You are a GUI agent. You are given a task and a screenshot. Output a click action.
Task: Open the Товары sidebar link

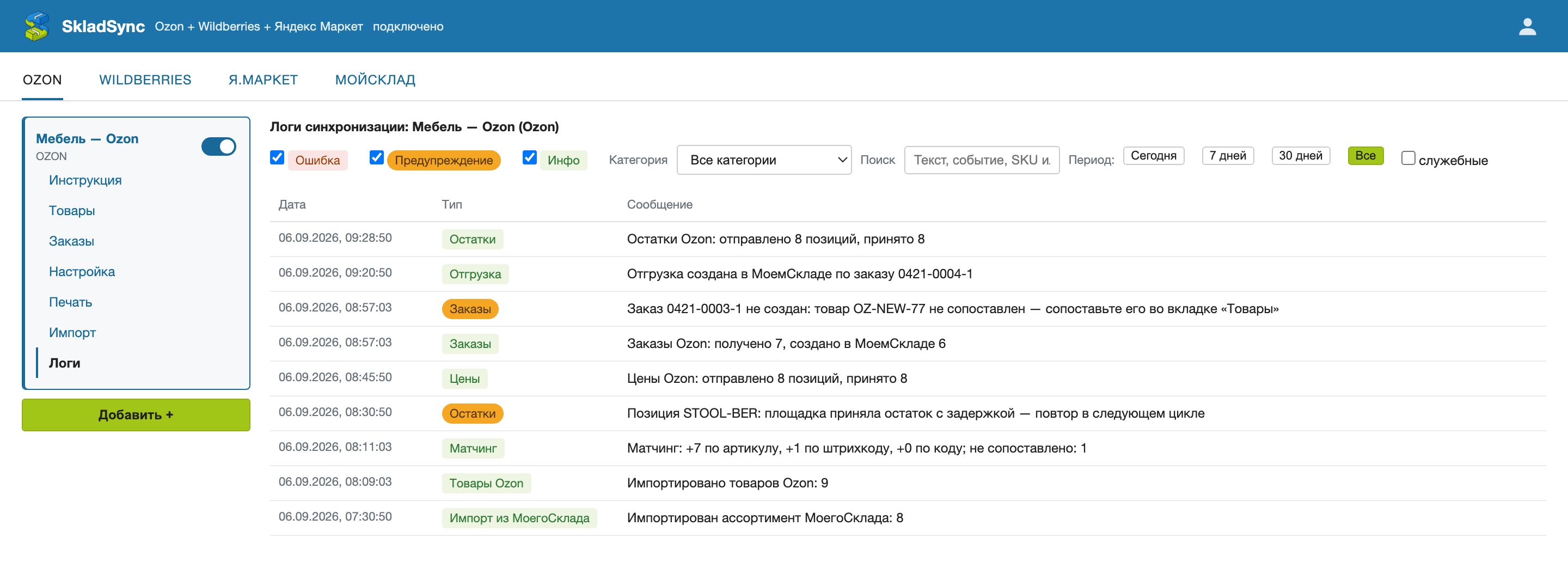(72, 211)
